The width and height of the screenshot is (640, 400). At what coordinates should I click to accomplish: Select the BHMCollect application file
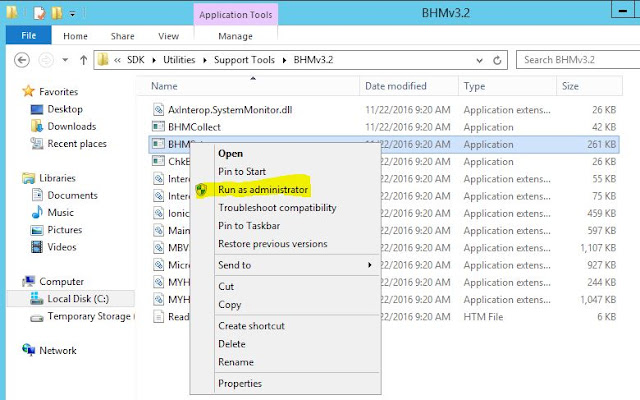(194, 127)
